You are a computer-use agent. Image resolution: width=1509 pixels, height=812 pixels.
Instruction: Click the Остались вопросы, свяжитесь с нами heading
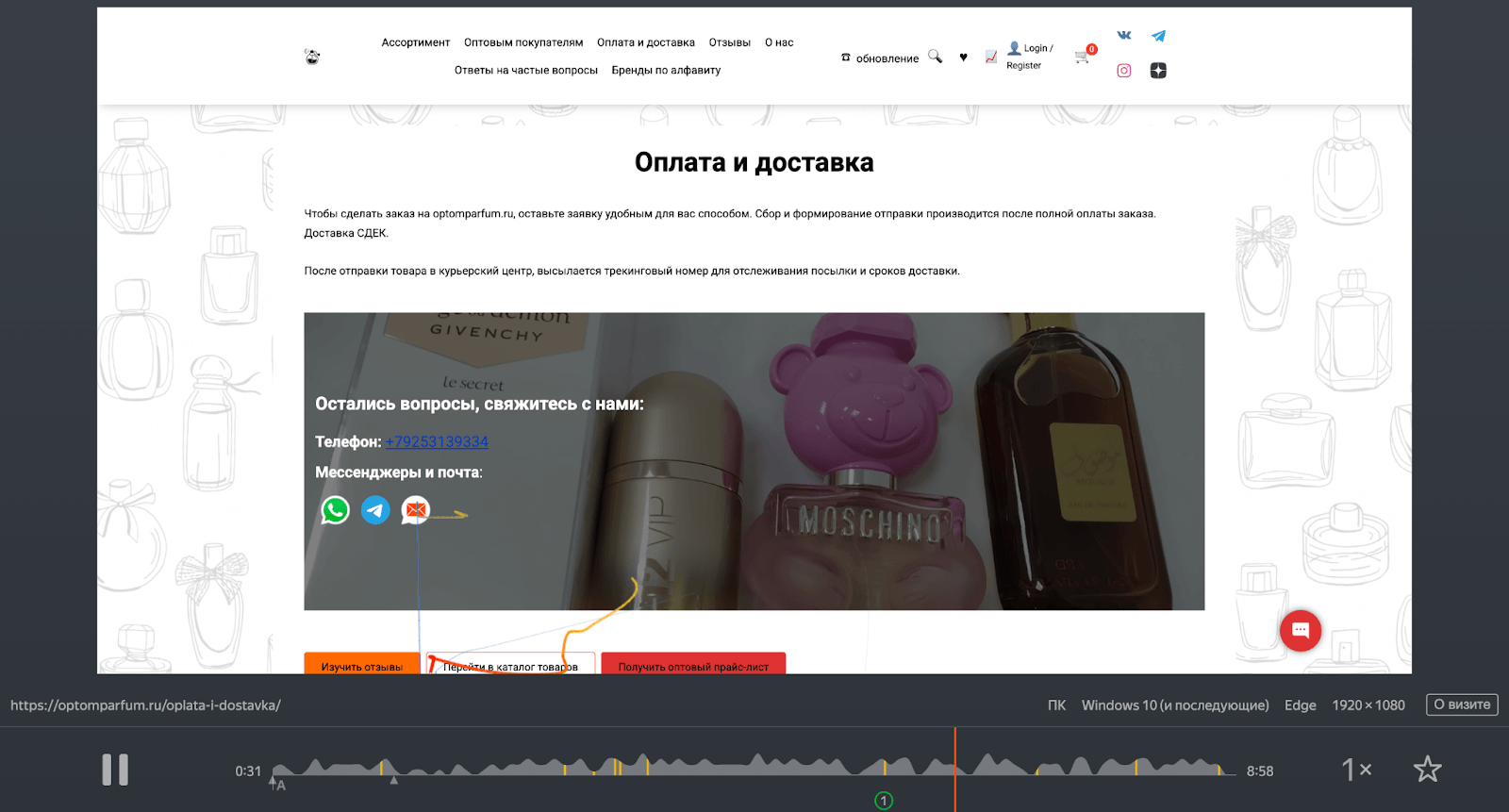[479, 404]
